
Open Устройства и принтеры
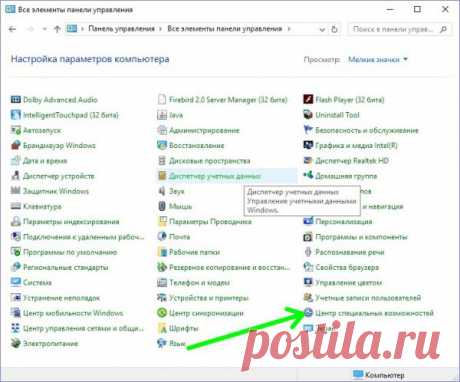[x=209, y=298]
